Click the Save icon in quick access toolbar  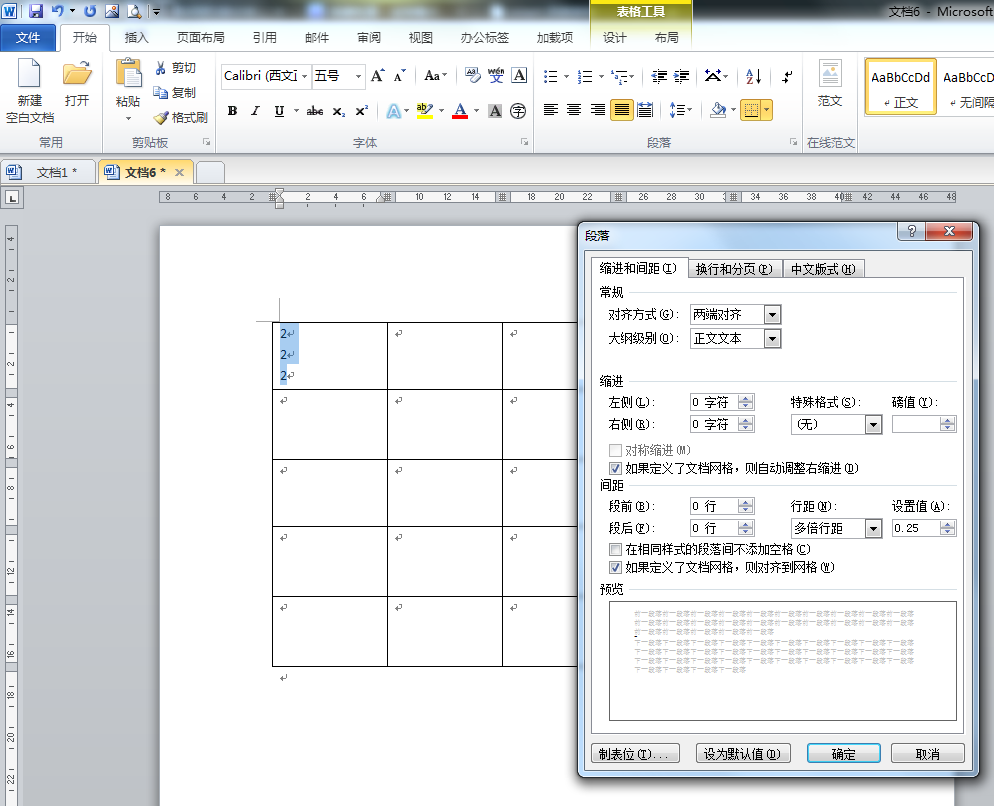pos(36,12)
